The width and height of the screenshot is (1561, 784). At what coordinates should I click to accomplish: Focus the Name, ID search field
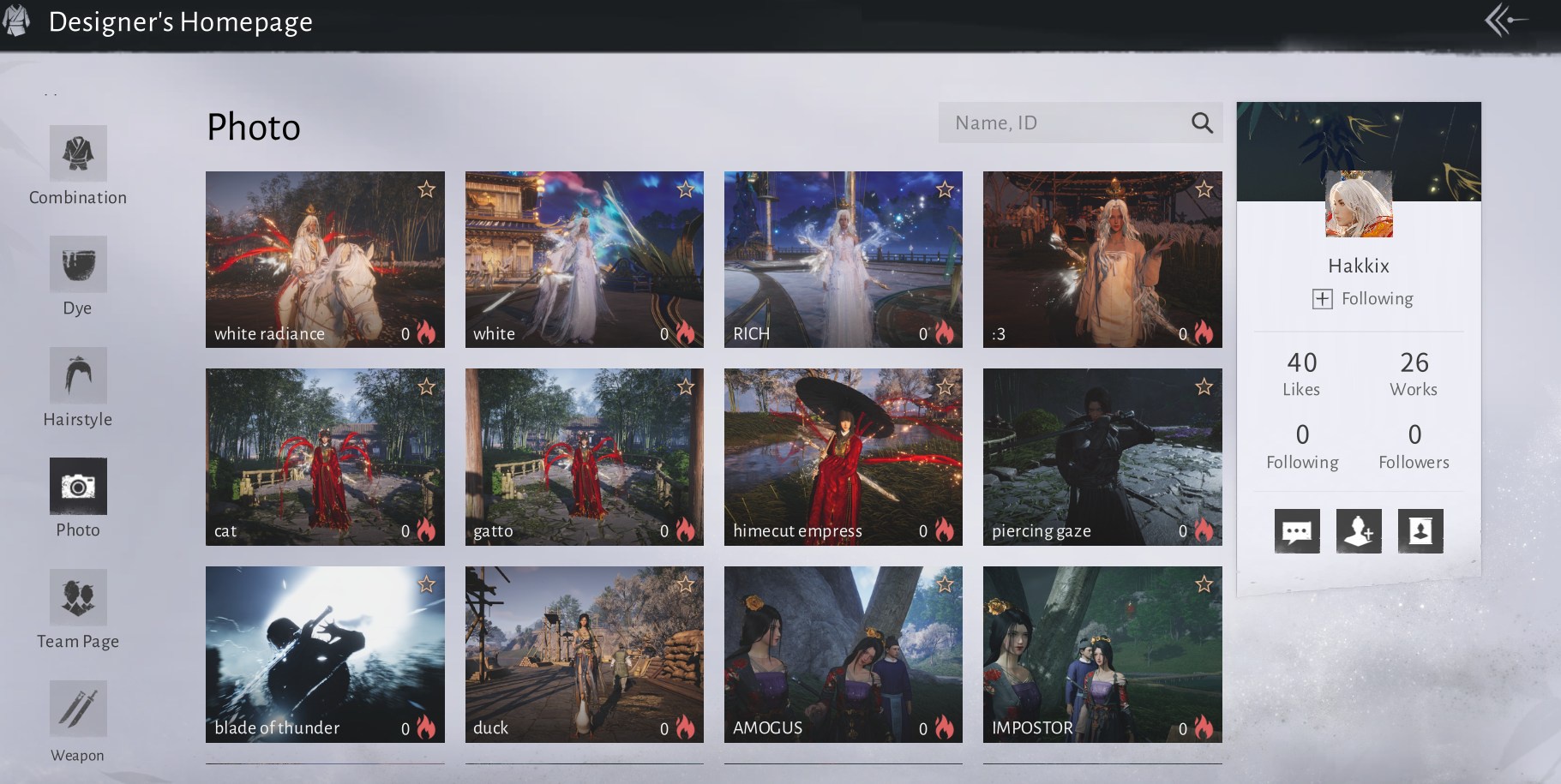pos(1080,123)
